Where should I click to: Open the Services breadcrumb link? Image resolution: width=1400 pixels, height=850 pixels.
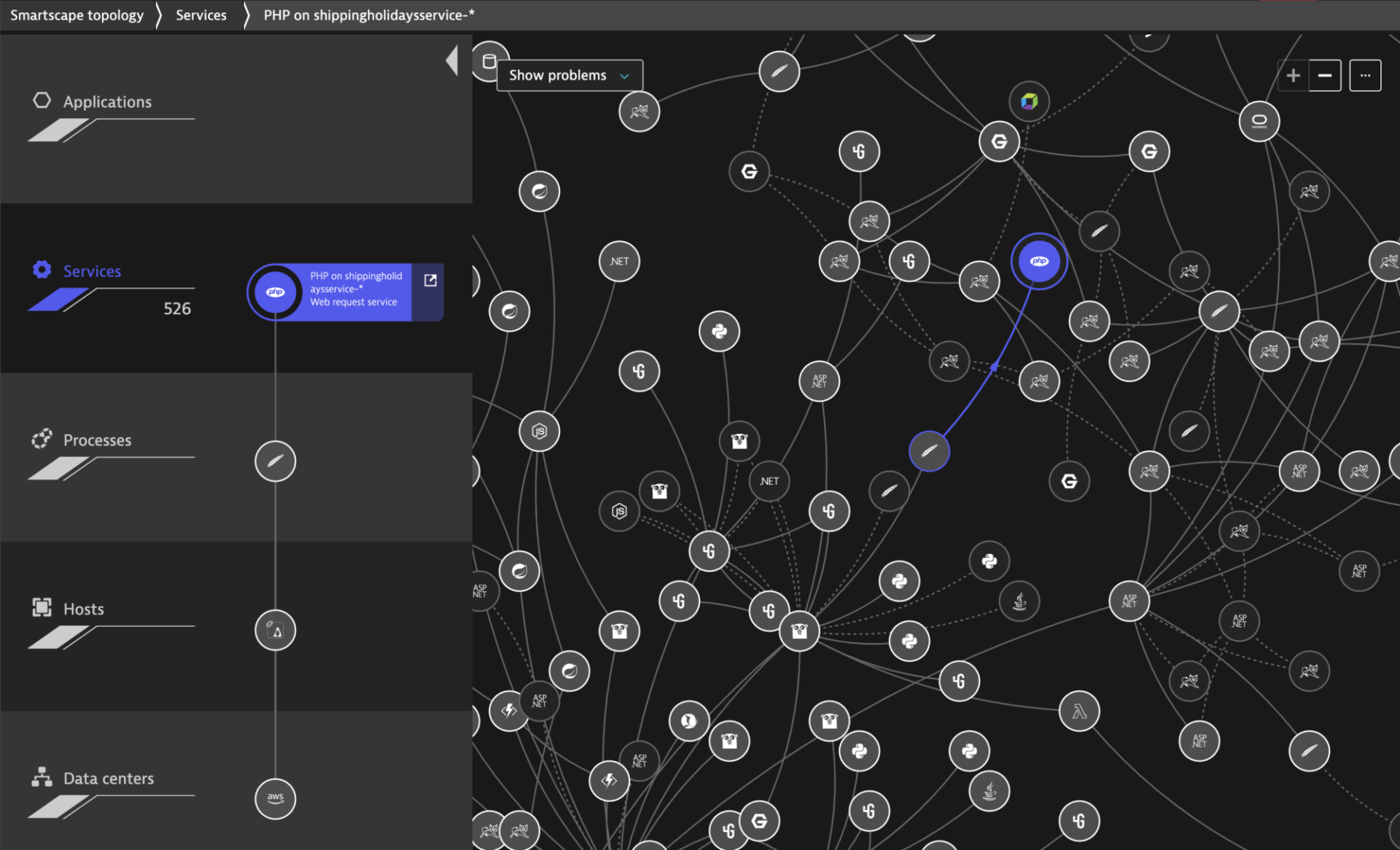point(201,15)
